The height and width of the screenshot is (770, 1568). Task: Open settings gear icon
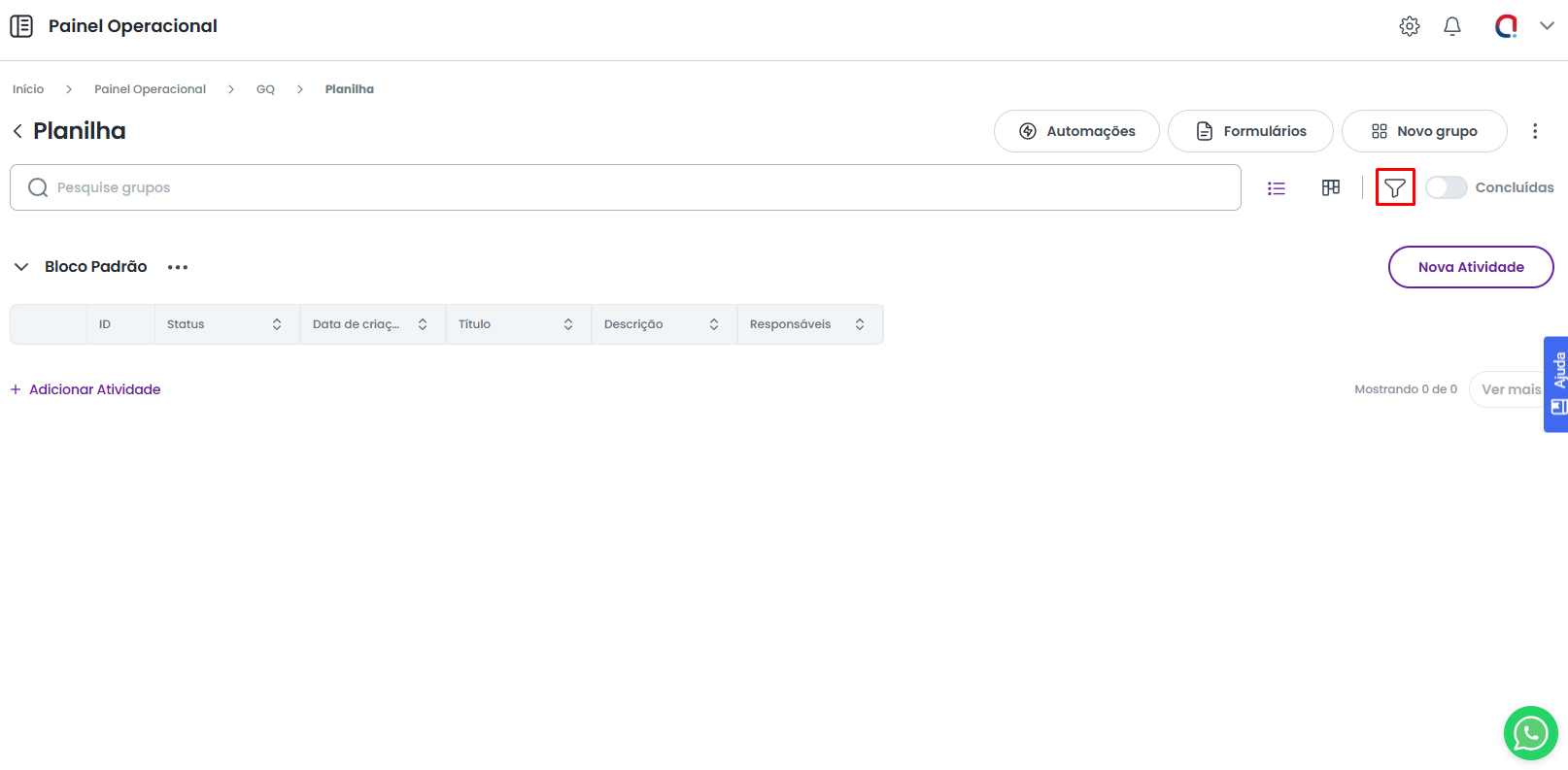point(1410,26)
